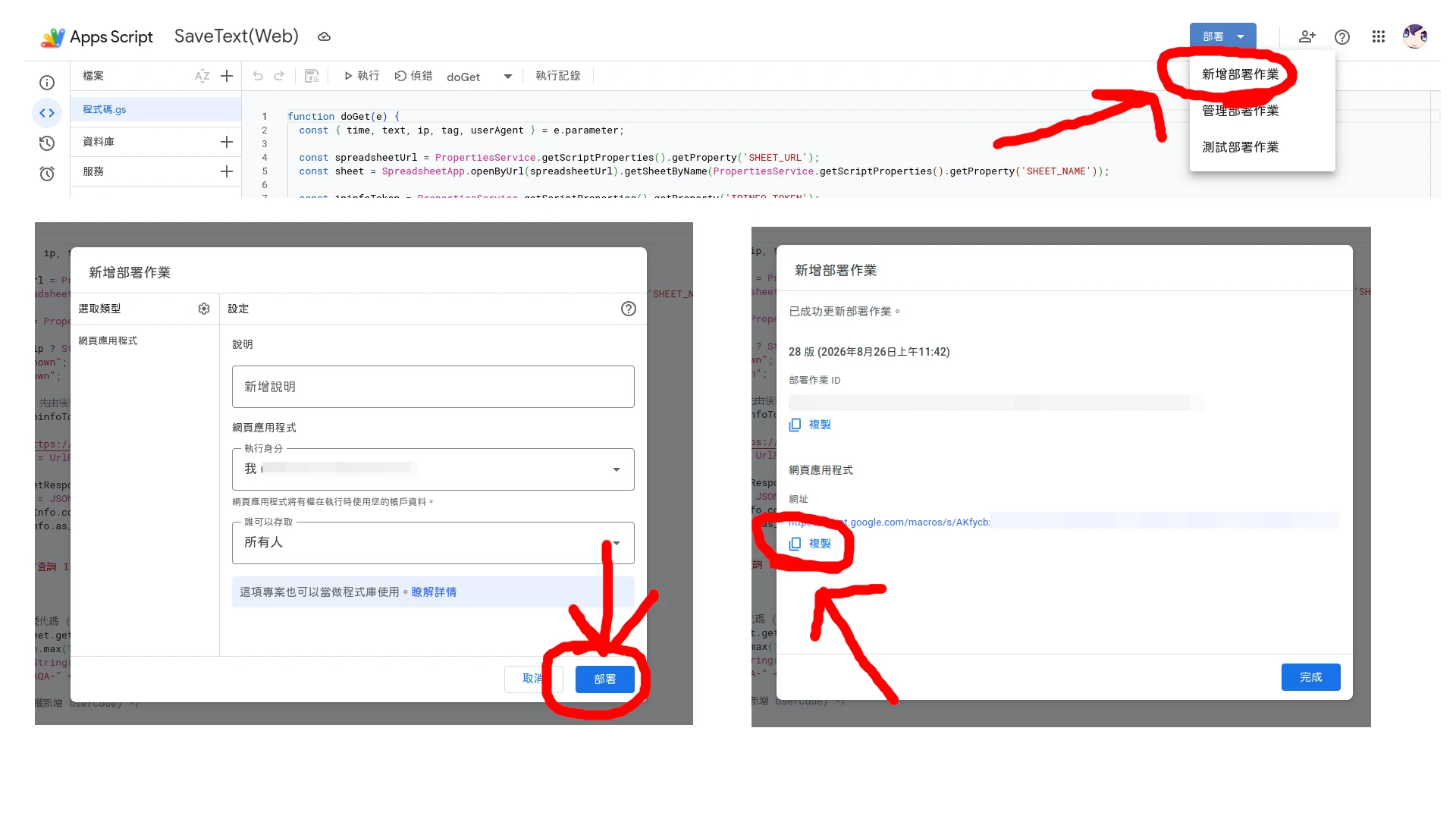Viewport: 1456px width, 819px height.
Task: Copy web app URL using 複製
Action: [x=811, y=544]
